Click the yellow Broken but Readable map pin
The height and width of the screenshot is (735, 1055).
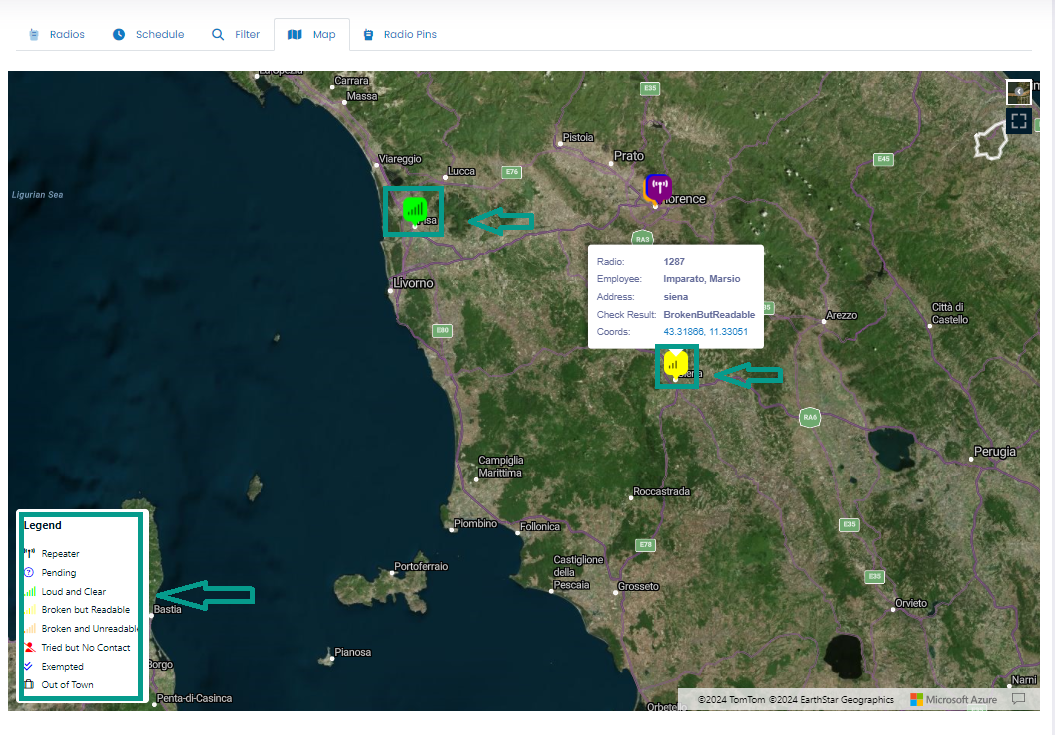click(x=676, y=364)
